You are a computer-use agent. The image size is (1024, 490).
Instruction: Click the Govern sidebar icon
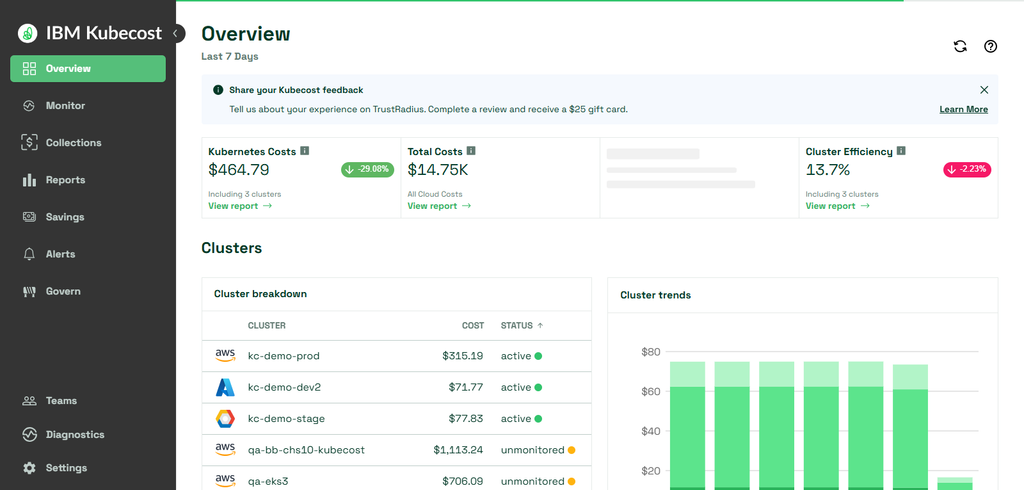click(29, 291)
